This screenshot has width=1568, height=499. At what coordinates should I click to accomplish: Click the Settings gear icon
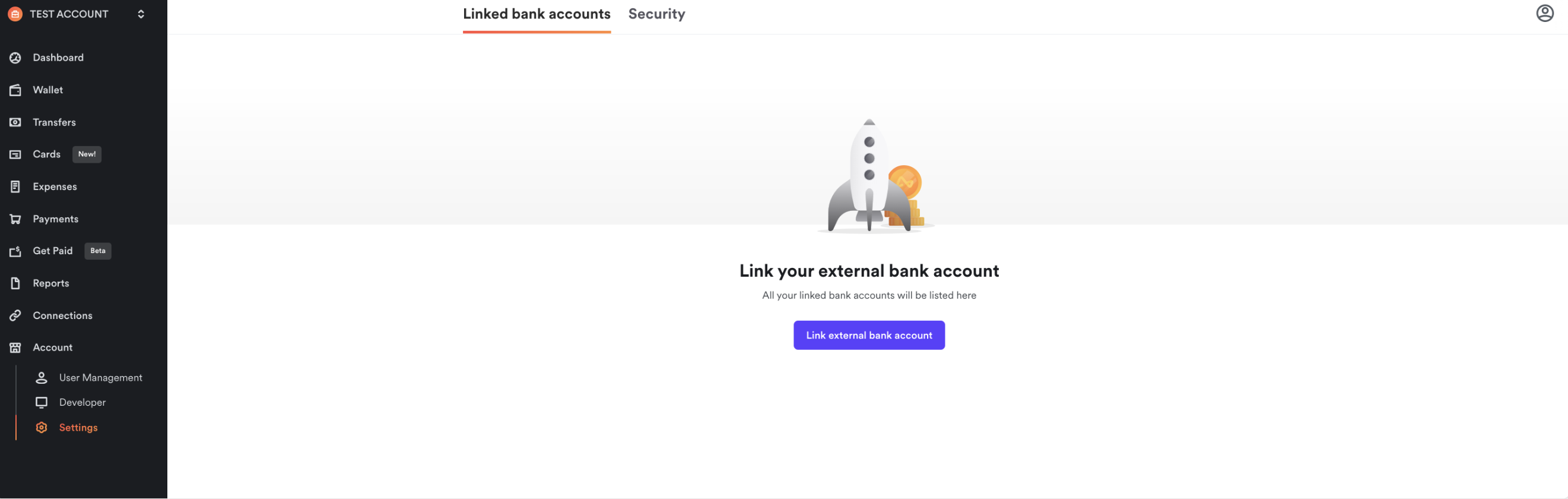coord(42,428)
